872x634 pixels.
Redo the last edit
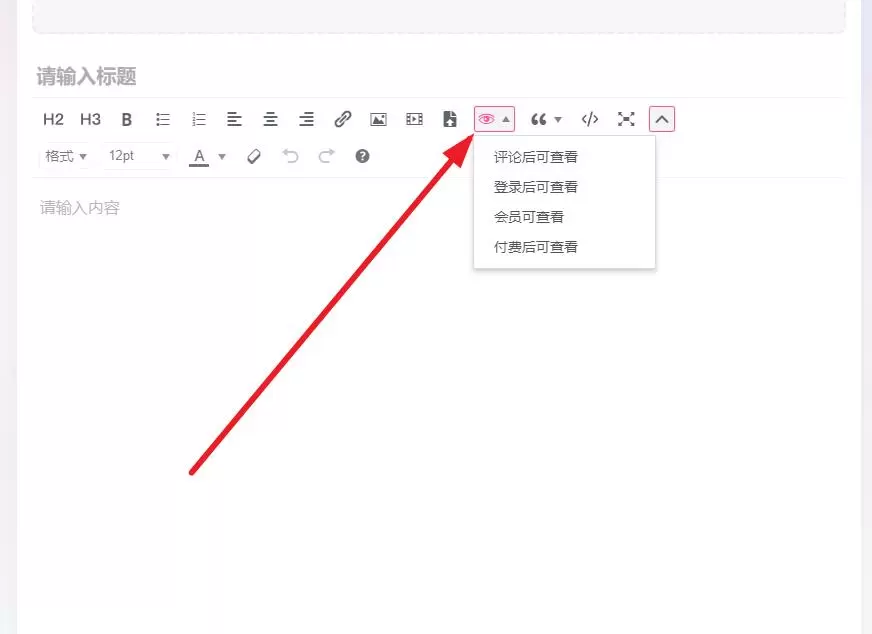[x=326, y=156]
